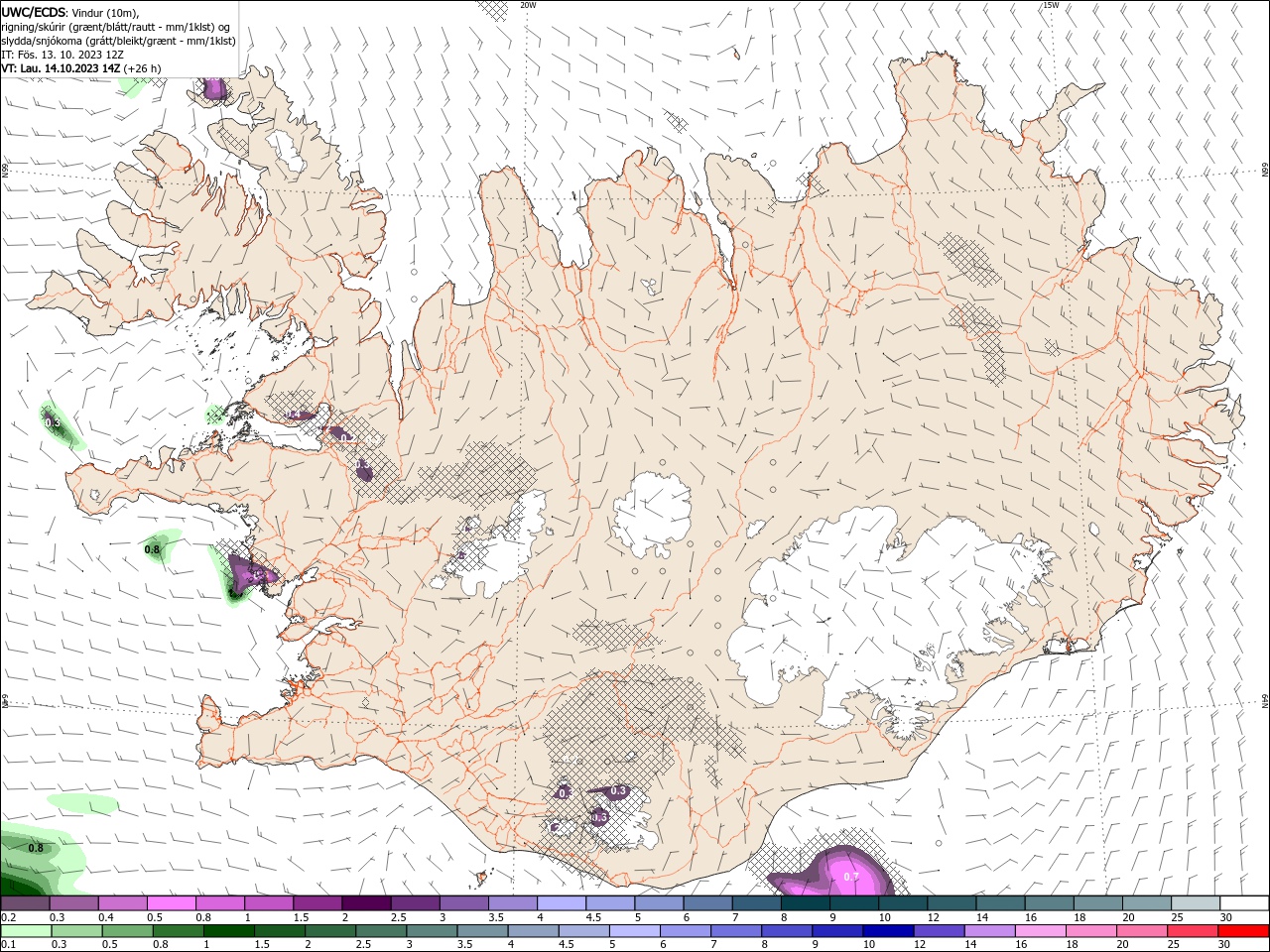This screenshot has height=952, width=1270.
Task: Click the pale green 0.1 swatch in lower legend
Action: pos(25,931)
